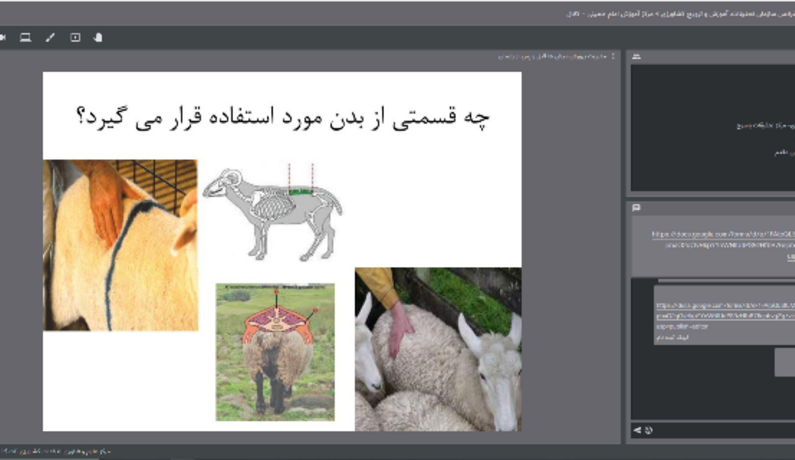Image resolution: width=795 pixels, height=460 pixels.
Task: Click the share pod title text
Action: [x=552, y=56]
